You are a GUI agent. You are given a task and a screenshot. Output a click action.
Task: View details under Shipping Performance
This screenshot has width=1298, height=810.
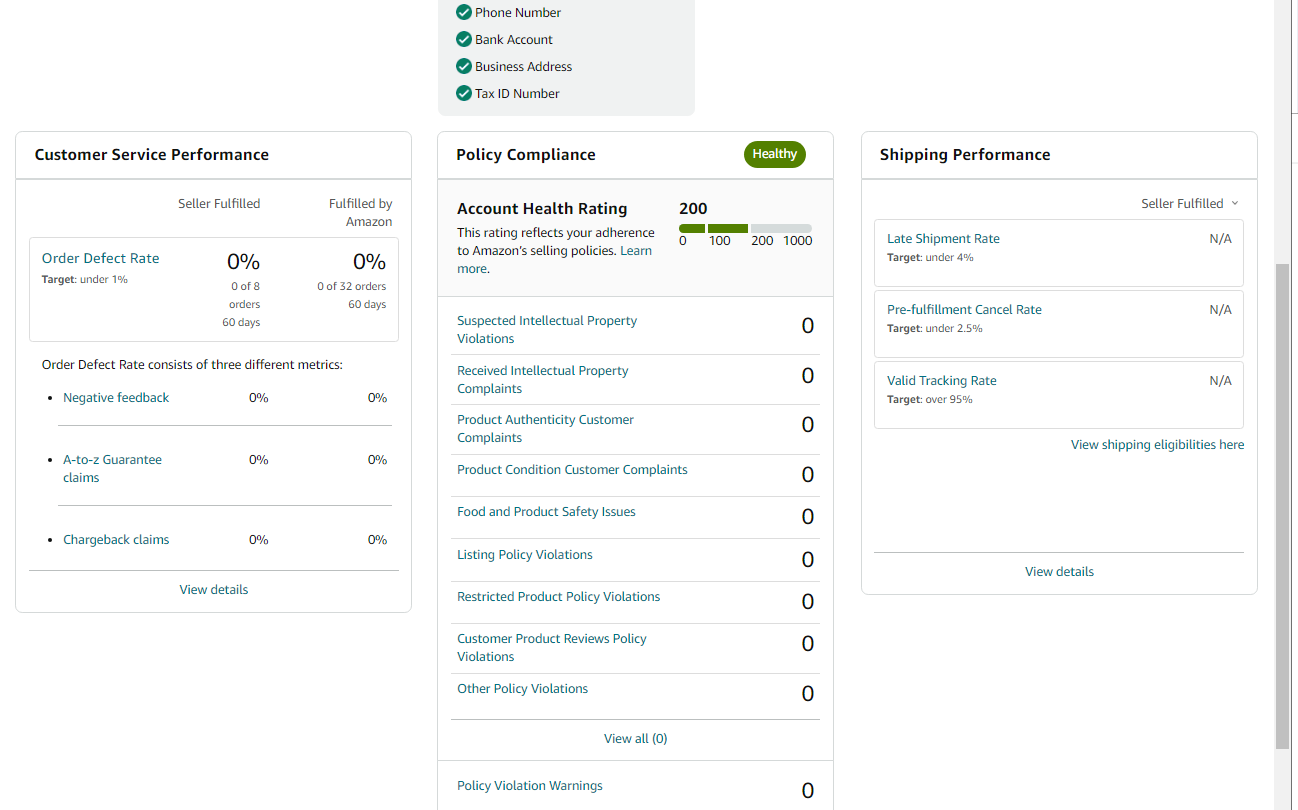[1059, 571]
